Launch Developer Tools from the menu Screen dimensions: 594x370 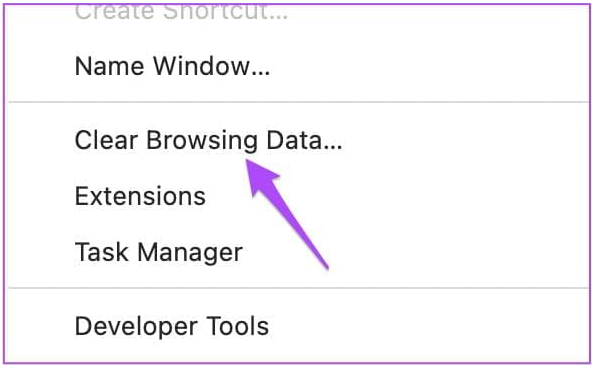[297, 326]
